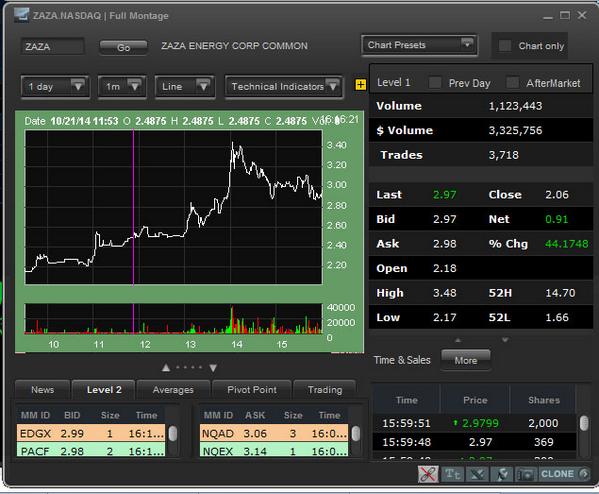The height and width of the screenshot is (494, 599).
Task: Click the montage window title bar icon
Action: [x=21, y=15]
